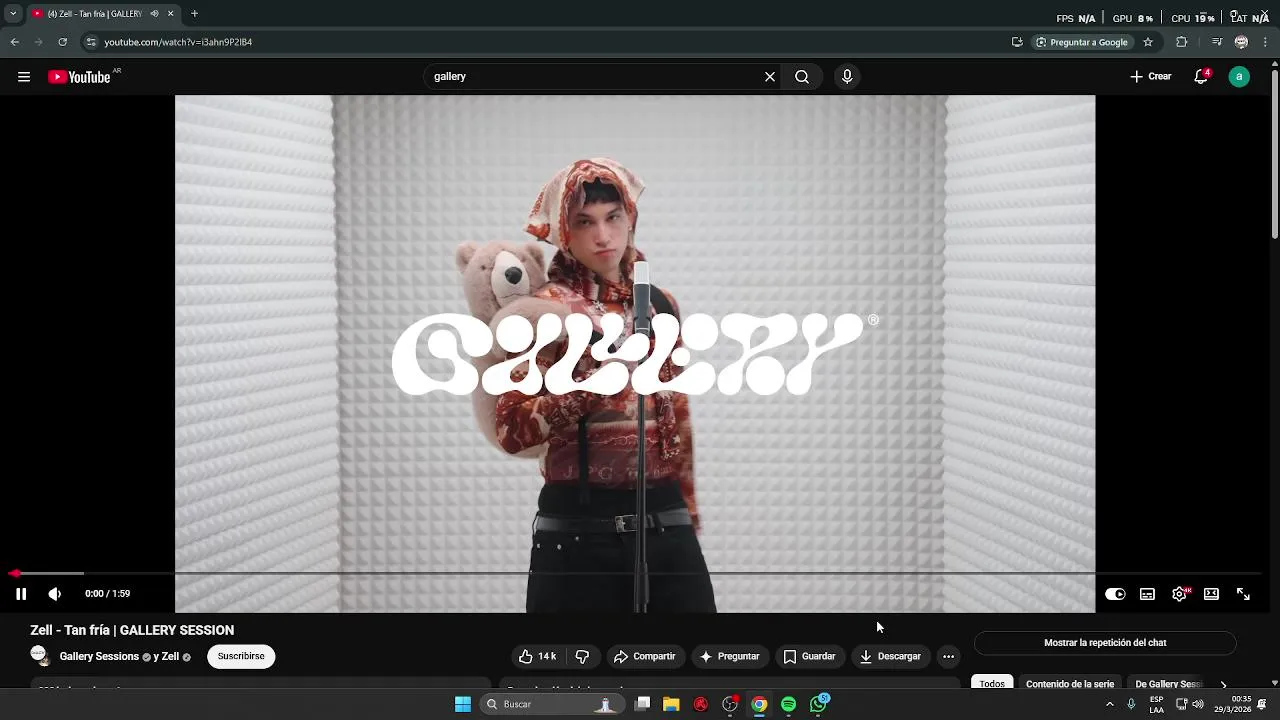Go back in the browser
This screenshot has width=1280, height=720.
(14, 42)
